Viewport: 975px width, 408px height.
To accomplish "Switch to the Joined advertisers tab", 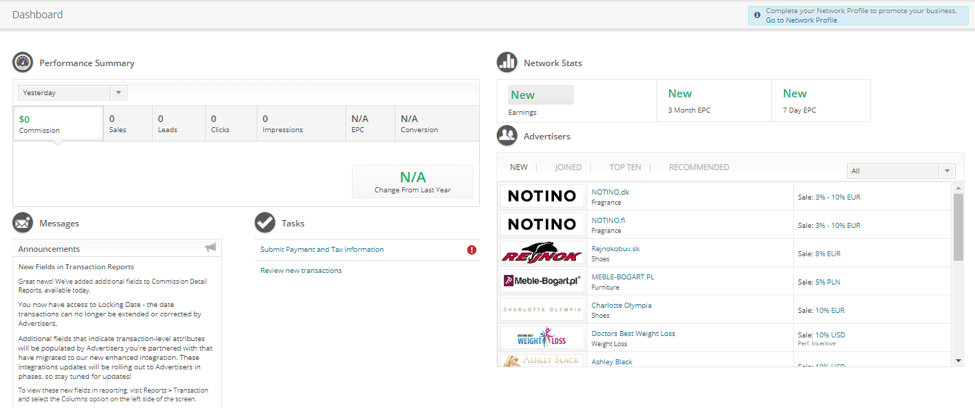I will (x=568, y=168).
